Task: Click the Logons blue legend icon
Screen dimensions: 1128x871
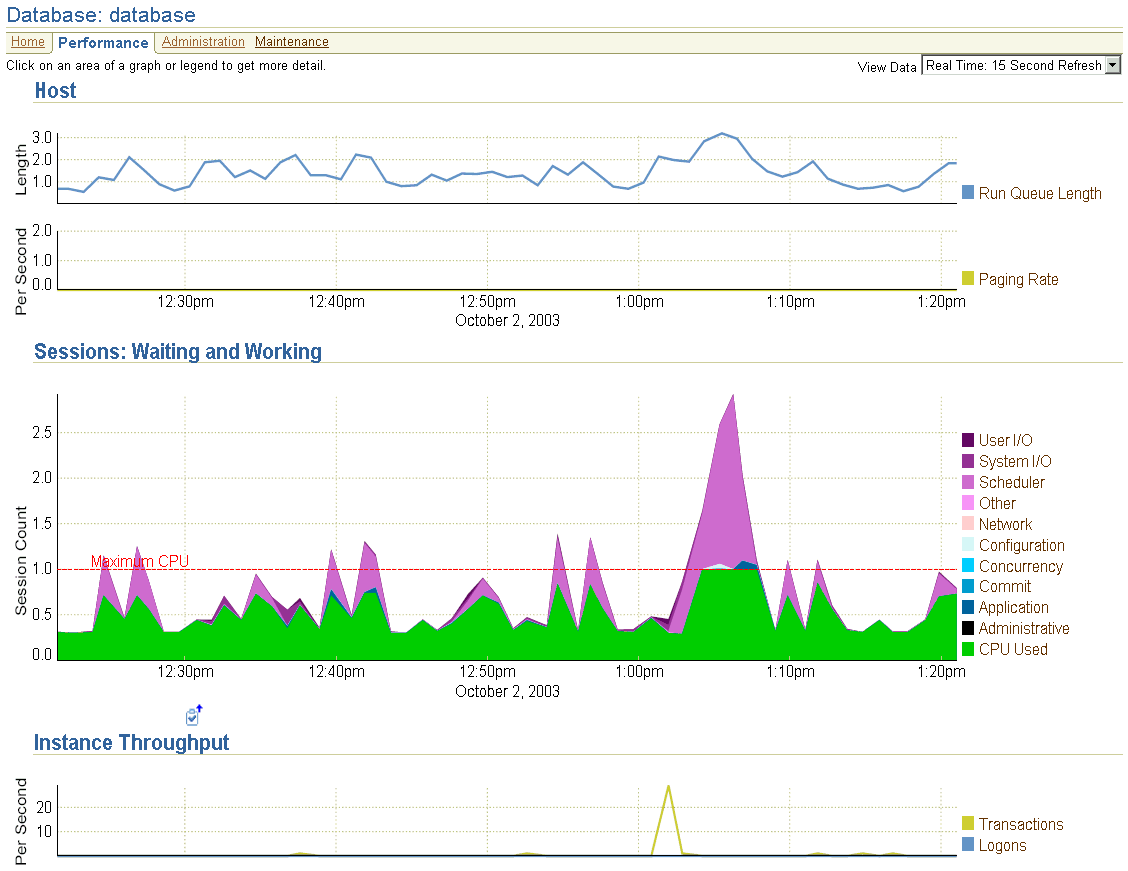Action: (966, 845)
